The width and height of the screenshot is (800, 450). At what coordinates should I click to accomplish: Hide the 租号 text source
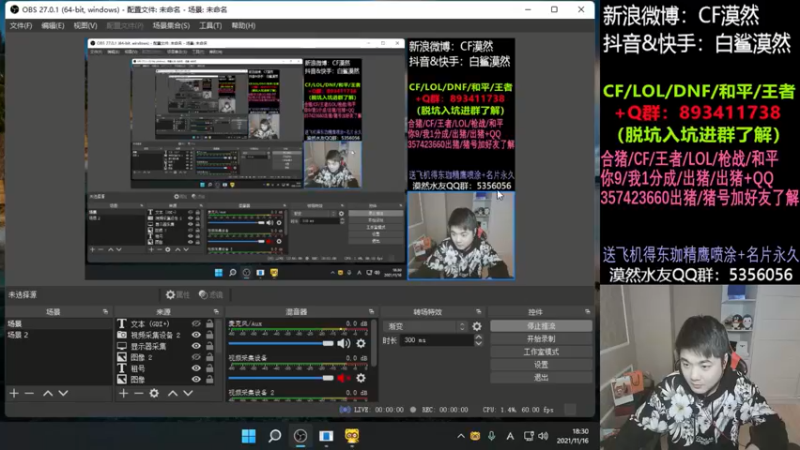[x=196, y=368]
